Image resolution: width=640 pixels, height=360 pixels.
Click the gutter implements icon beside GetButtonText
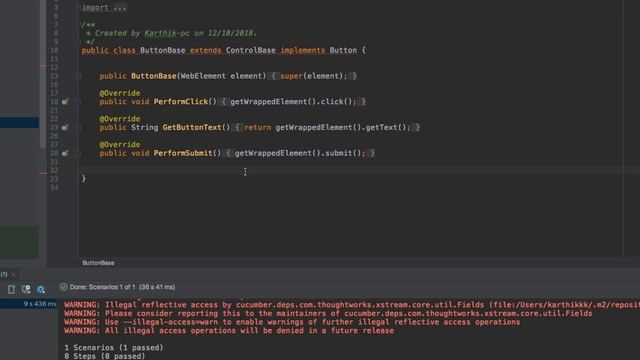point(64,128)
